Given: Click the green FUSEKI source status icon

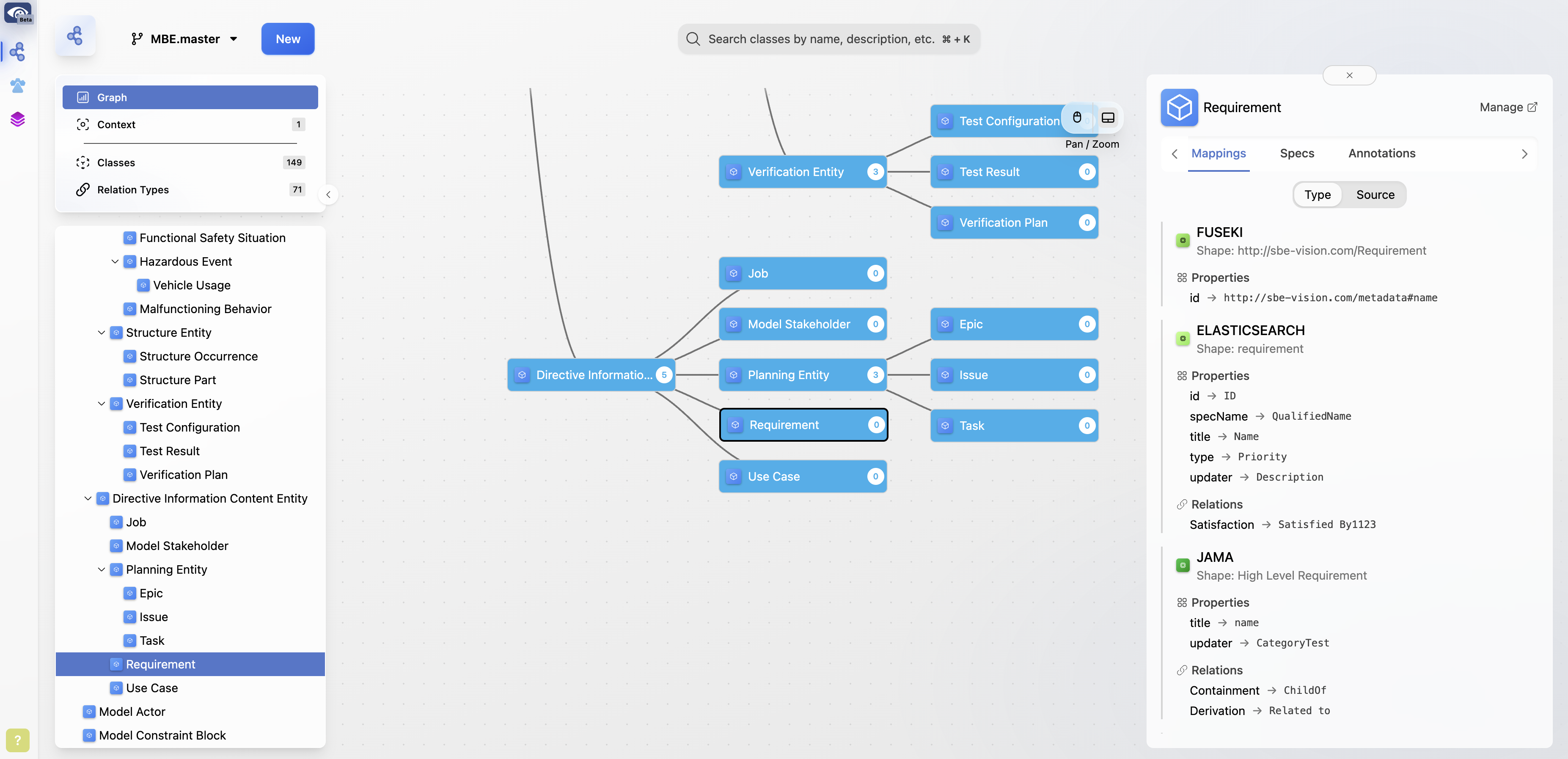Looking at the screenshot, I should click(1183, 240).
